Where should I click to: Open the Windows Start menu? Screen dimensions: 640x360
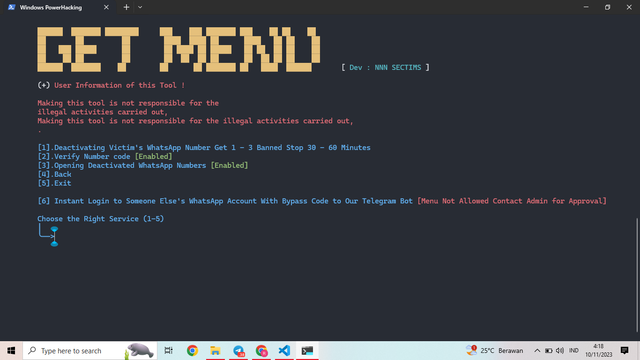[x=11, y=351]
